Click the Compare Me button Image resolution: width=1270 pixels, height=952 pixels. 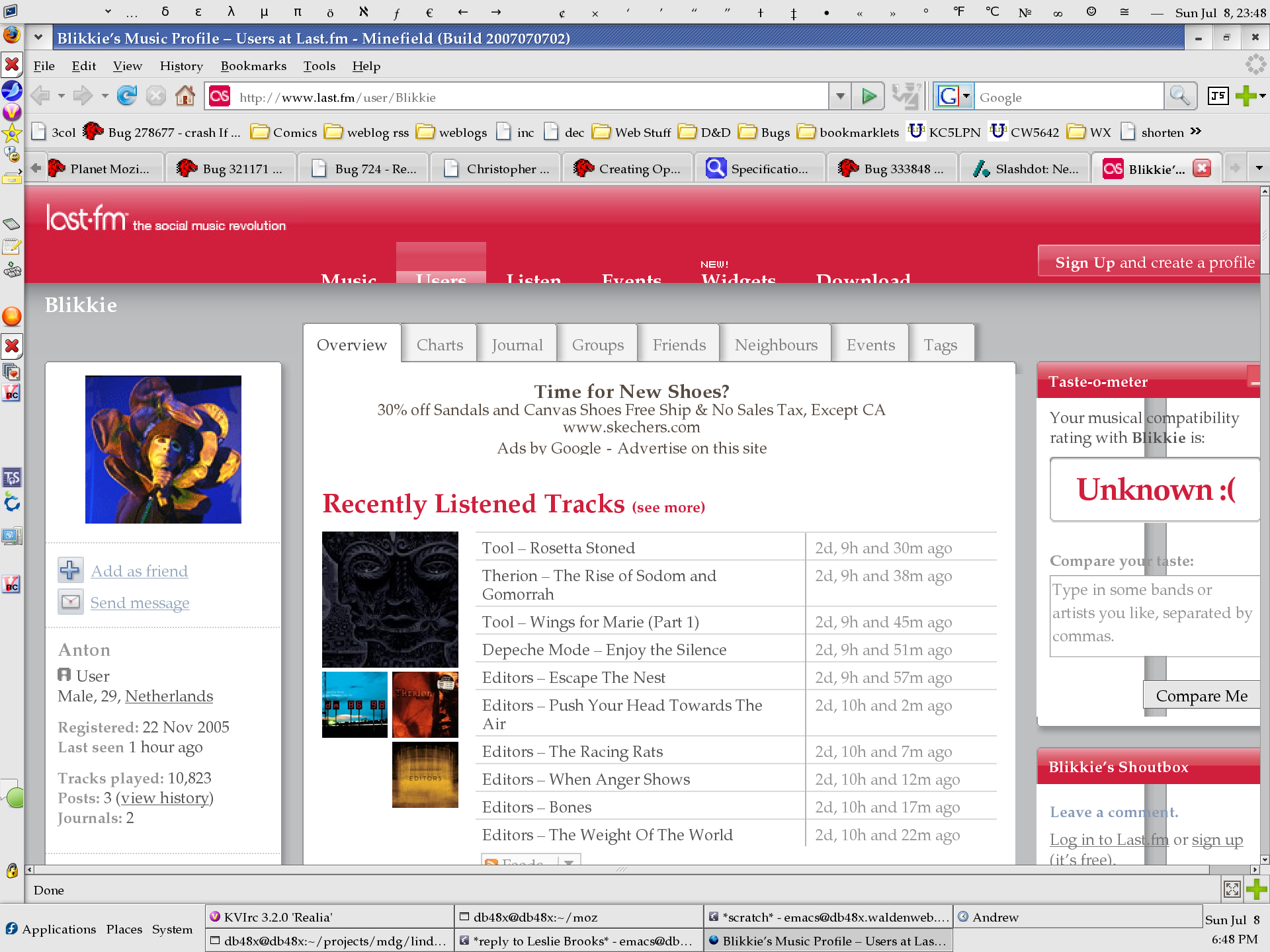(1201, 695)
